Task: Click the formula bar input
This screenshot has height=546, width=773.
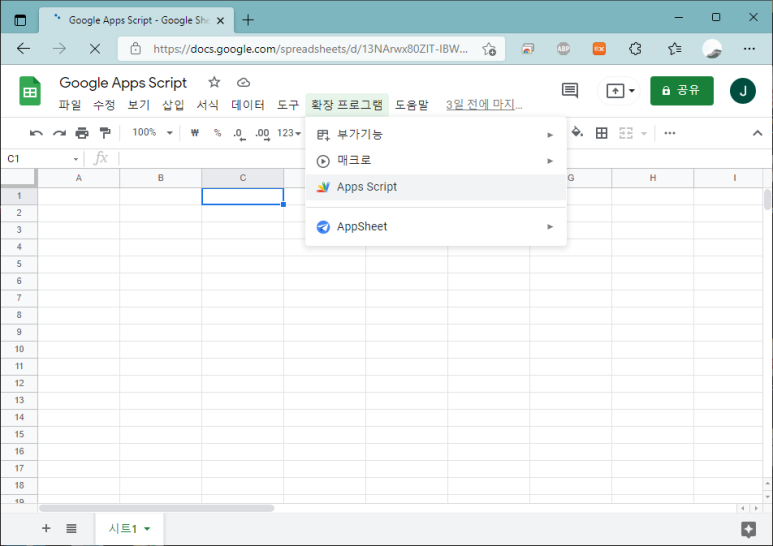Action: 439,159
